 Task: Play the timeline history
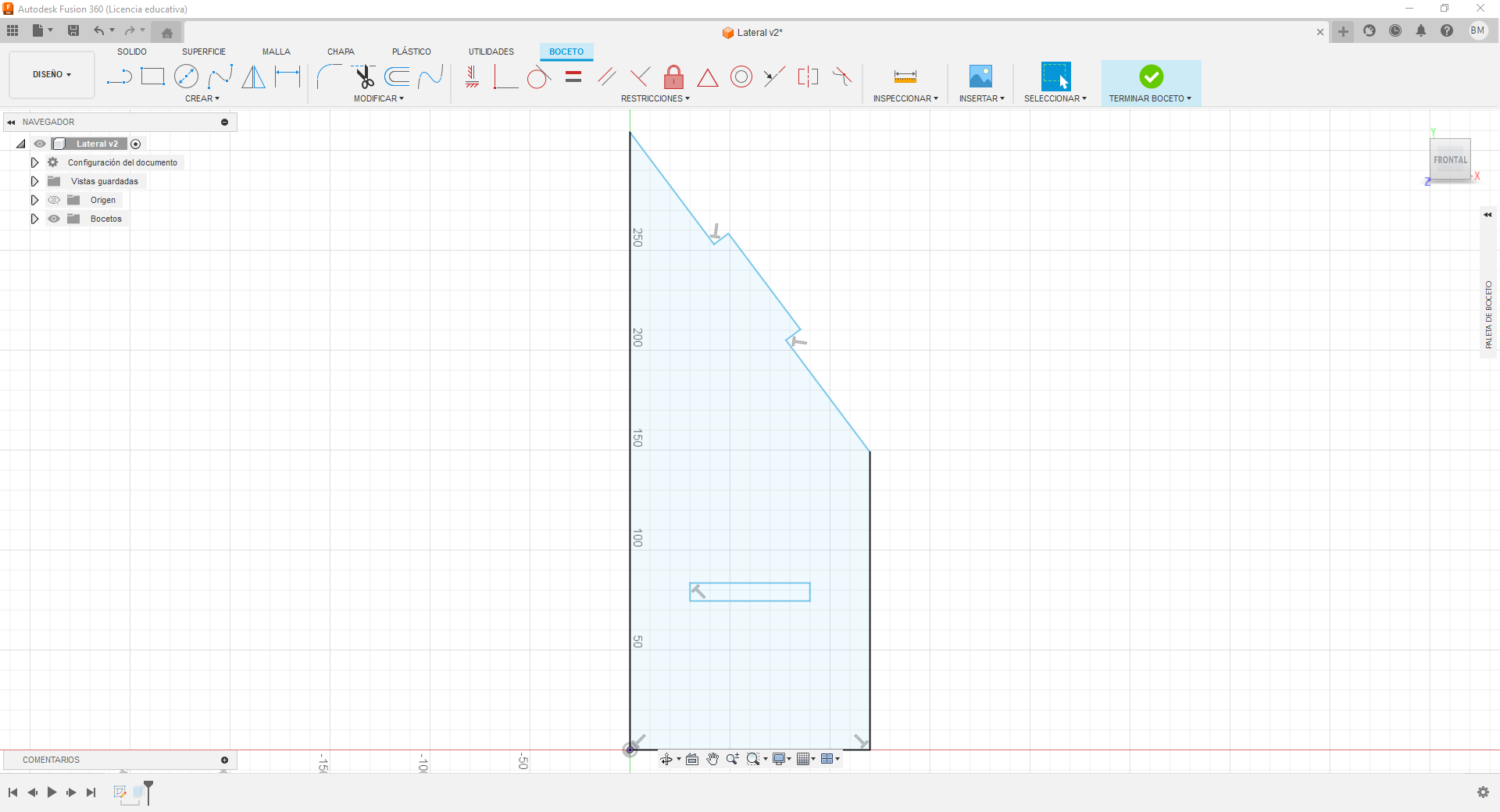(x=52, y=792)
